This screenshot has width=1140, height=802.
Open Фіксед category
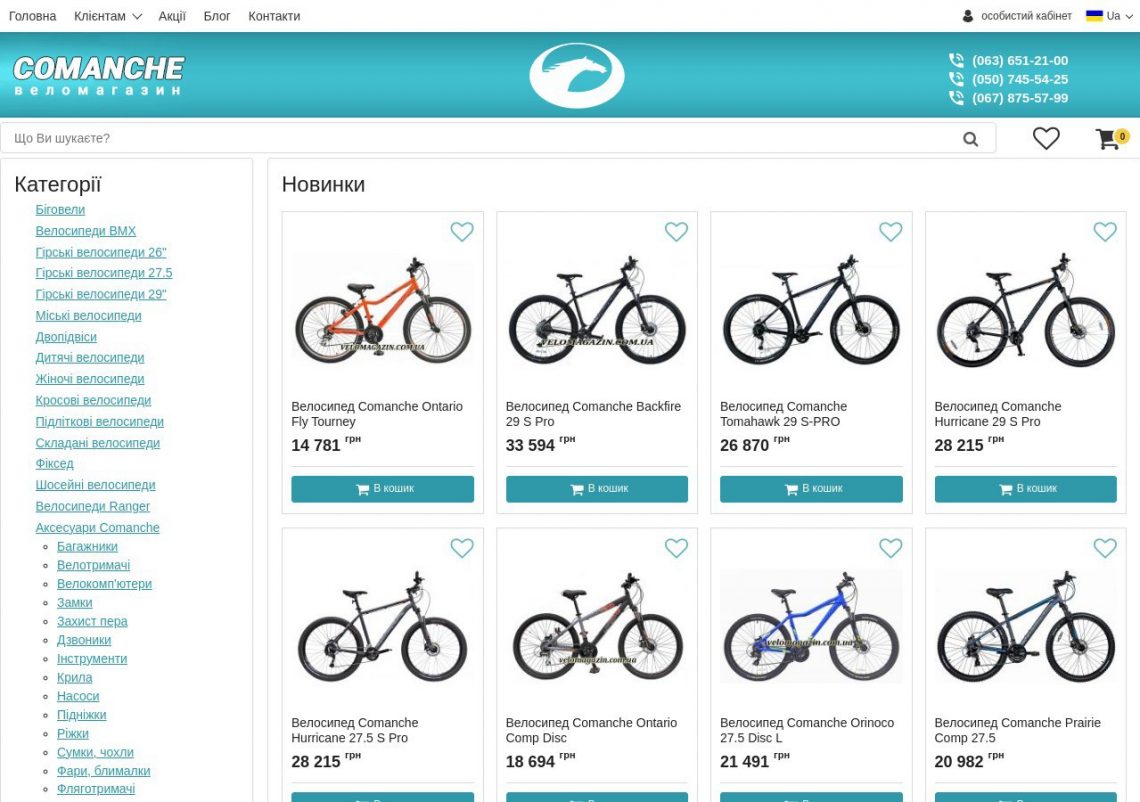tap(55, 463)
